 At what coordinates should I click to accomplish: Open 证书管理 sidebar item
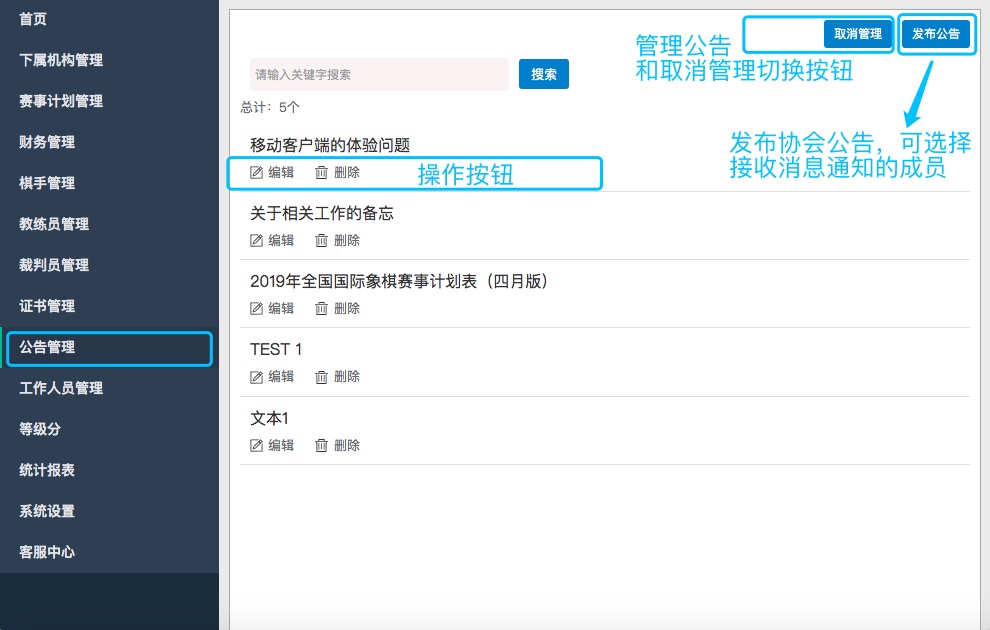[x=47, y=306]
